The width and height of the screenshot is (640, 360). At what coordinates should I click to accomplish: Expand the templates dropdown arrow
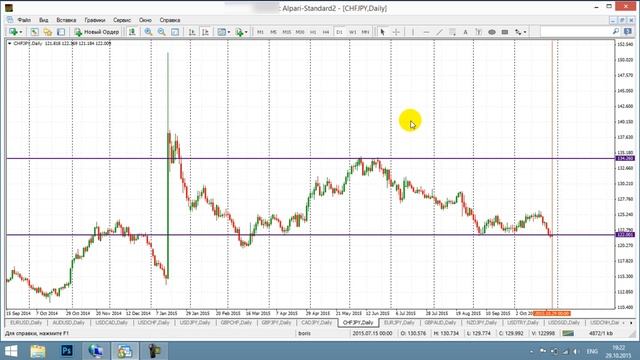click(x=229, y=32)
